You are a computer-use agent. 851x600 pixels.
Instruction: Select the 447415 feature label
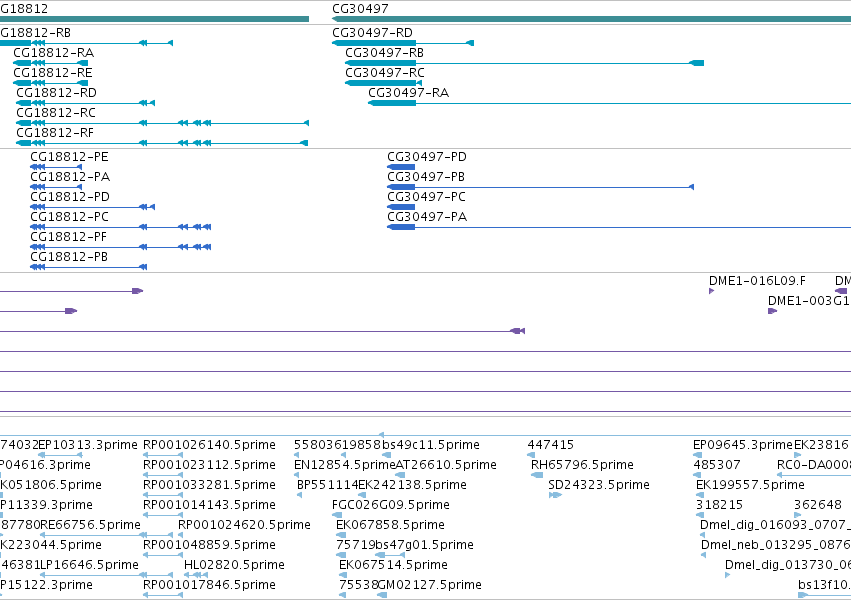(550, 445)
